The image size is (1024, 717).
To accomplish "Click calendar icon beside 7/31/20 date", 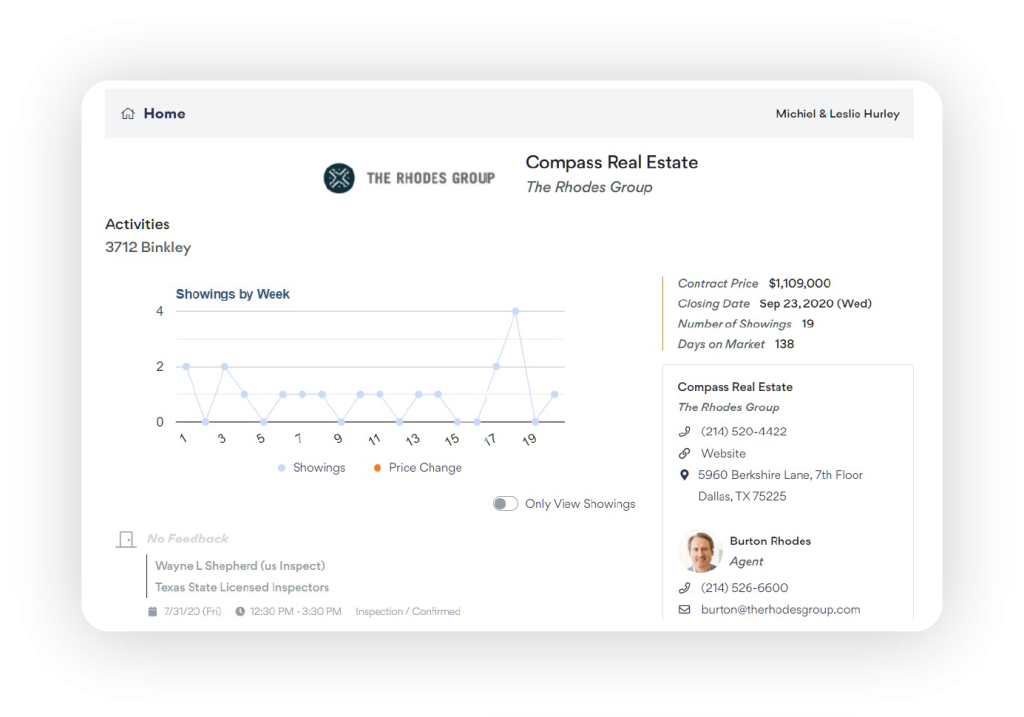I will tap(152, 611).
